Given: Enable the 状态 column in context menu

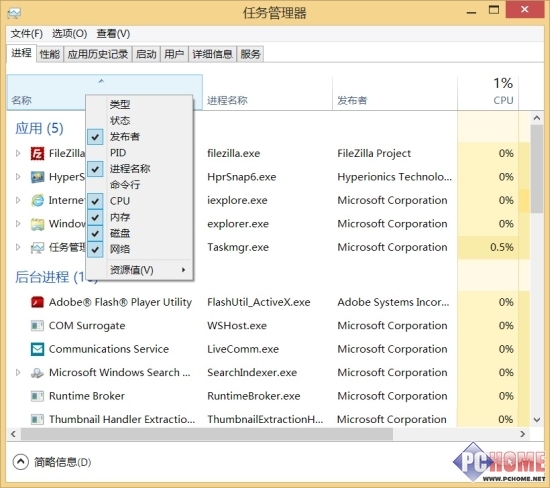Looking at the screenshot, I should point(139,120).
